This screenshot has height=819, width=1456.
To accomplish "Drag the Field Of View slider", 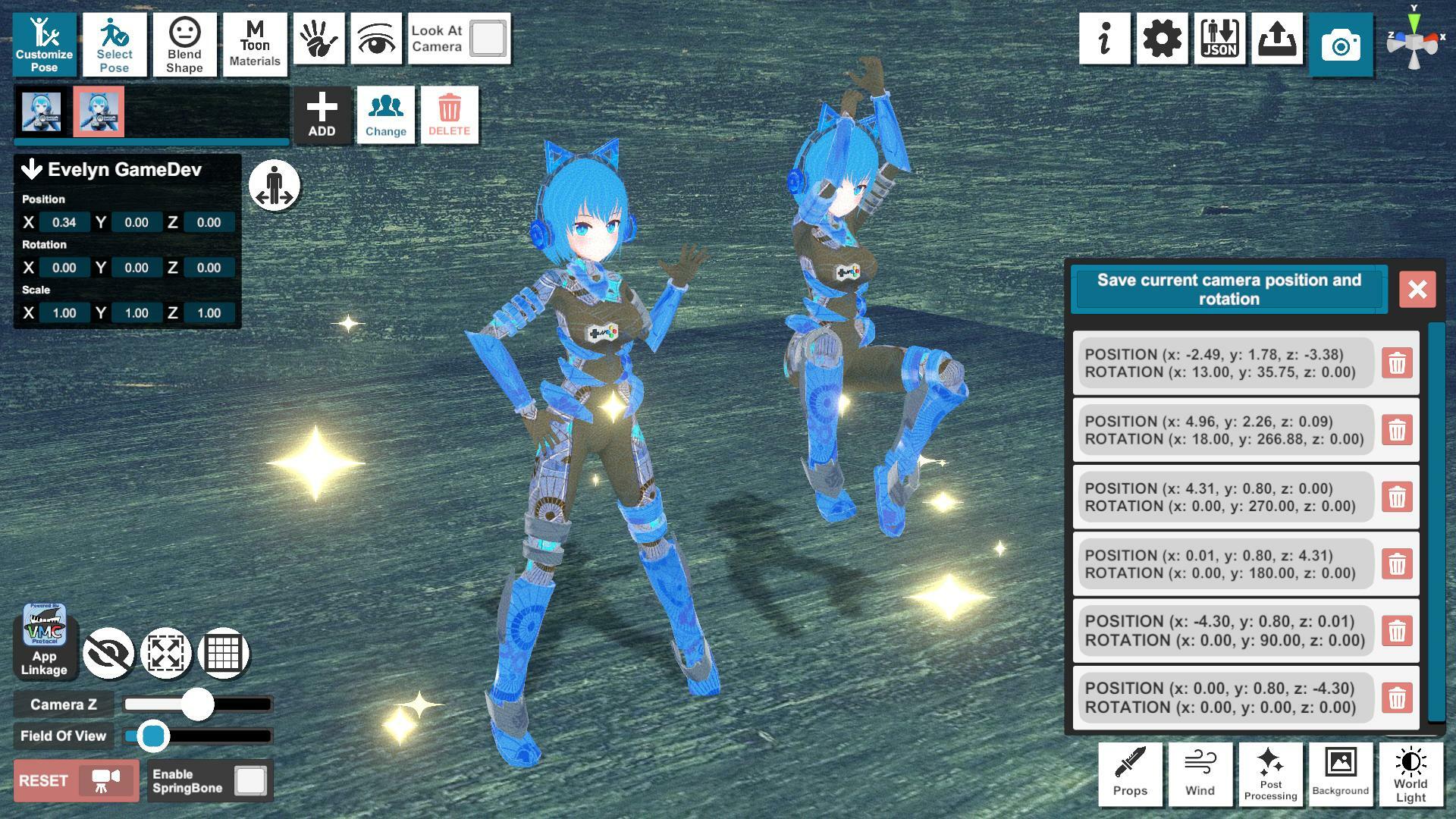I will coord(152,738).
